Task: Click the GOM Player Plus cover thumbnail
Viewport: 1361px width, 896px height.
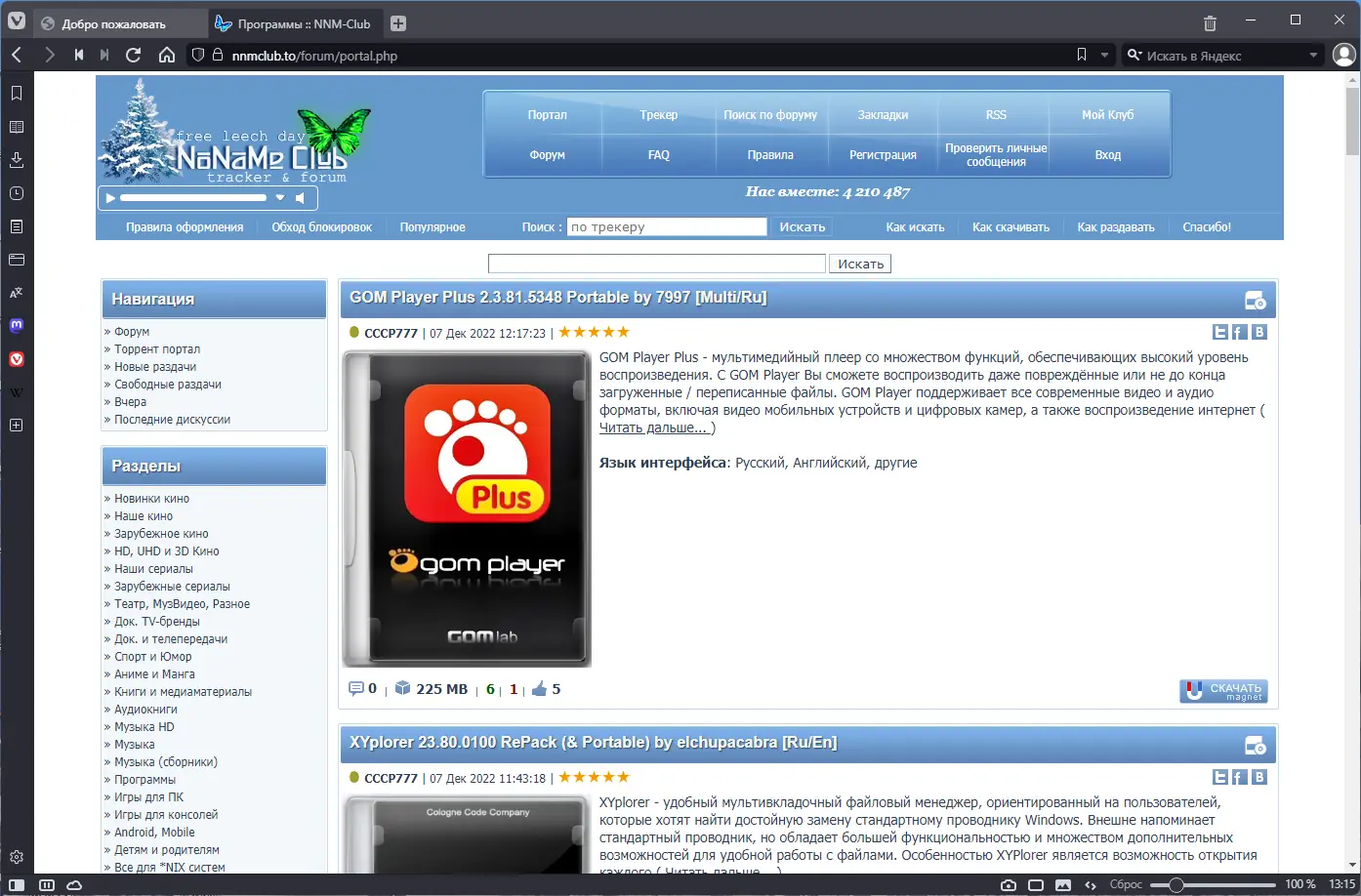Action: 467,509
